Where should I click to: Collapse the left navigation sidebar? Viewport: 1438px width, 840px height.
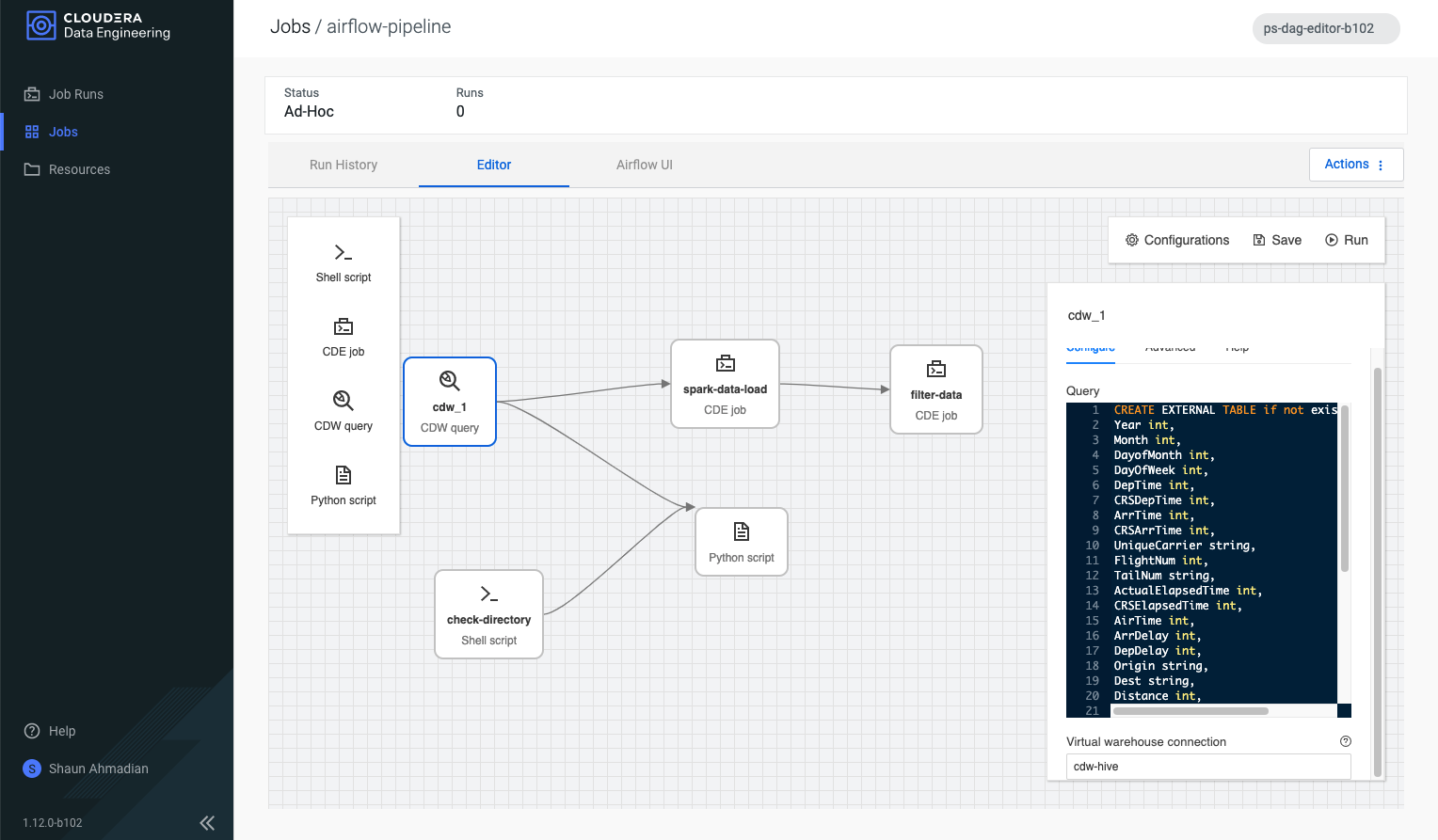(x=207, y=822)
